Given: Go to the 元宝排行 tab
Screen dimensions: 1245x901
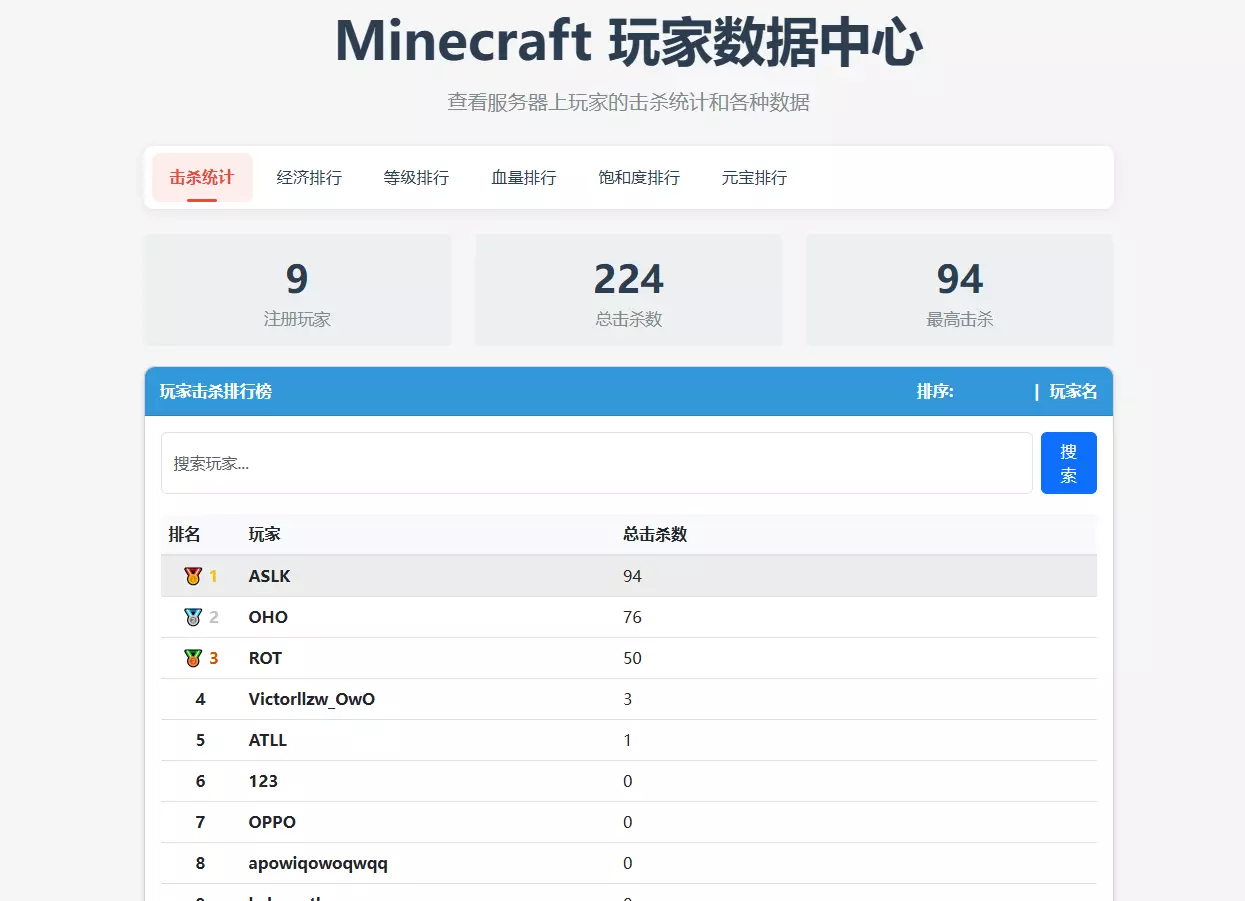Looking at the screenshot, I should click(x=754, y=178).
